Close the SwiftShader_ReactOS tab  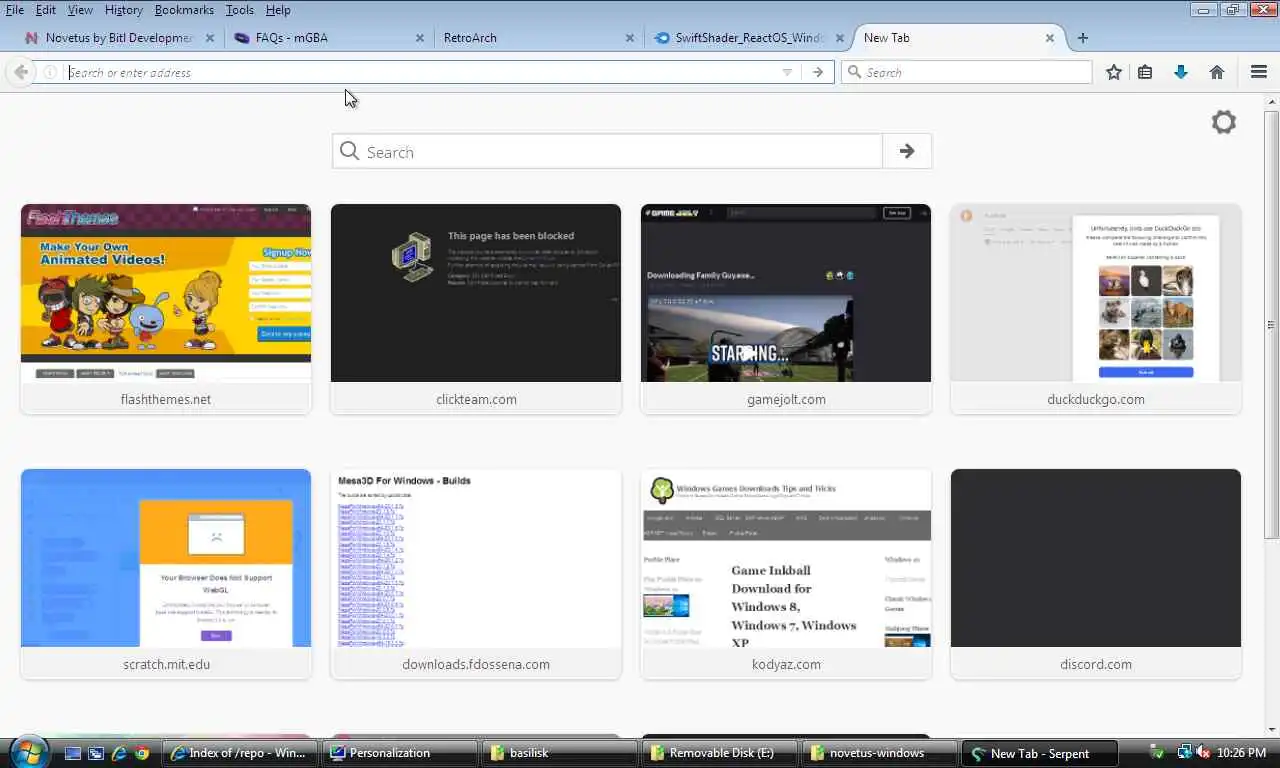click(x=840, y=38)
